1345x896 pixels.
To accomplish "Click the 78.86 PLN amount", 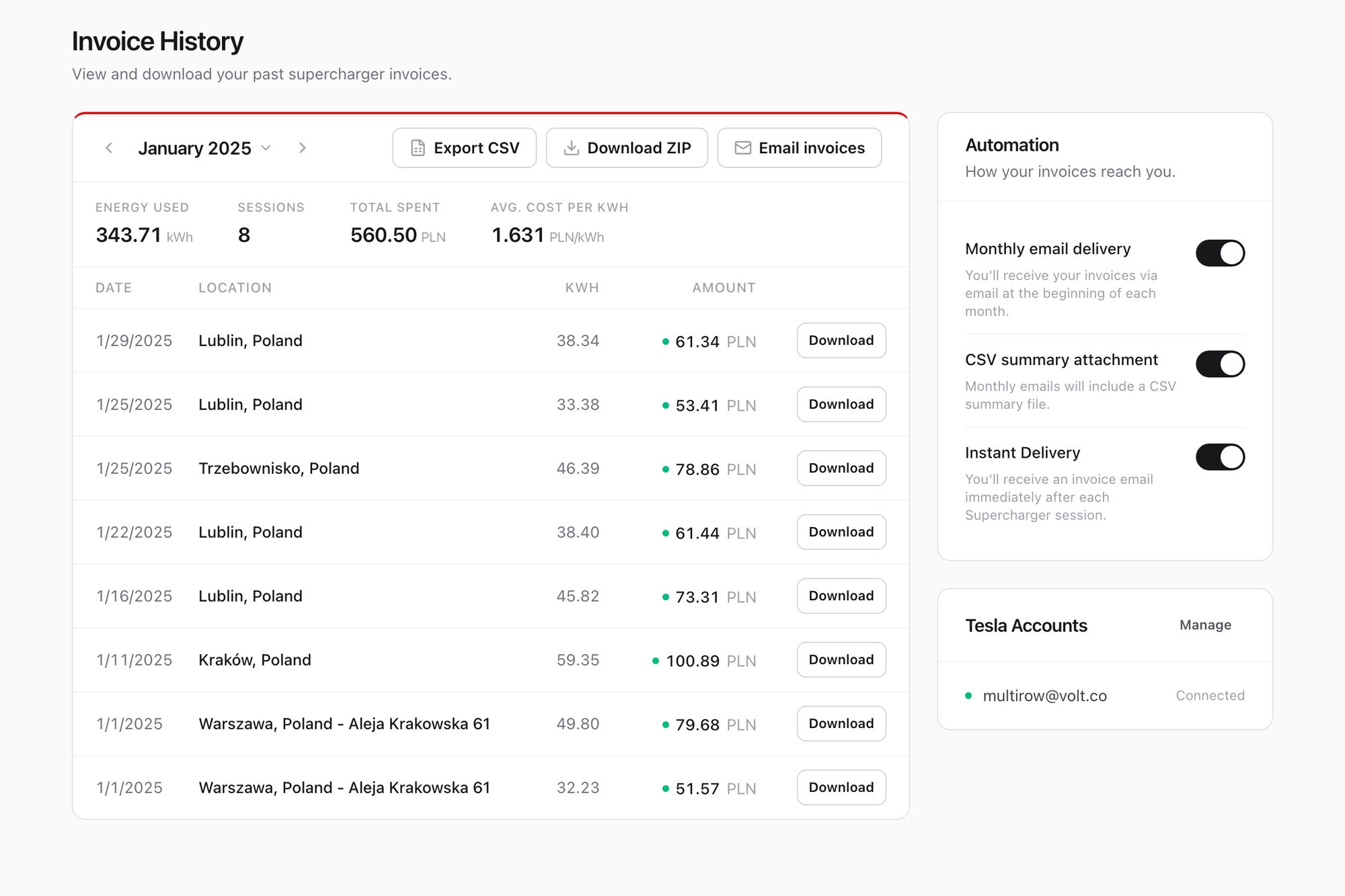I will tap(709, 469).
